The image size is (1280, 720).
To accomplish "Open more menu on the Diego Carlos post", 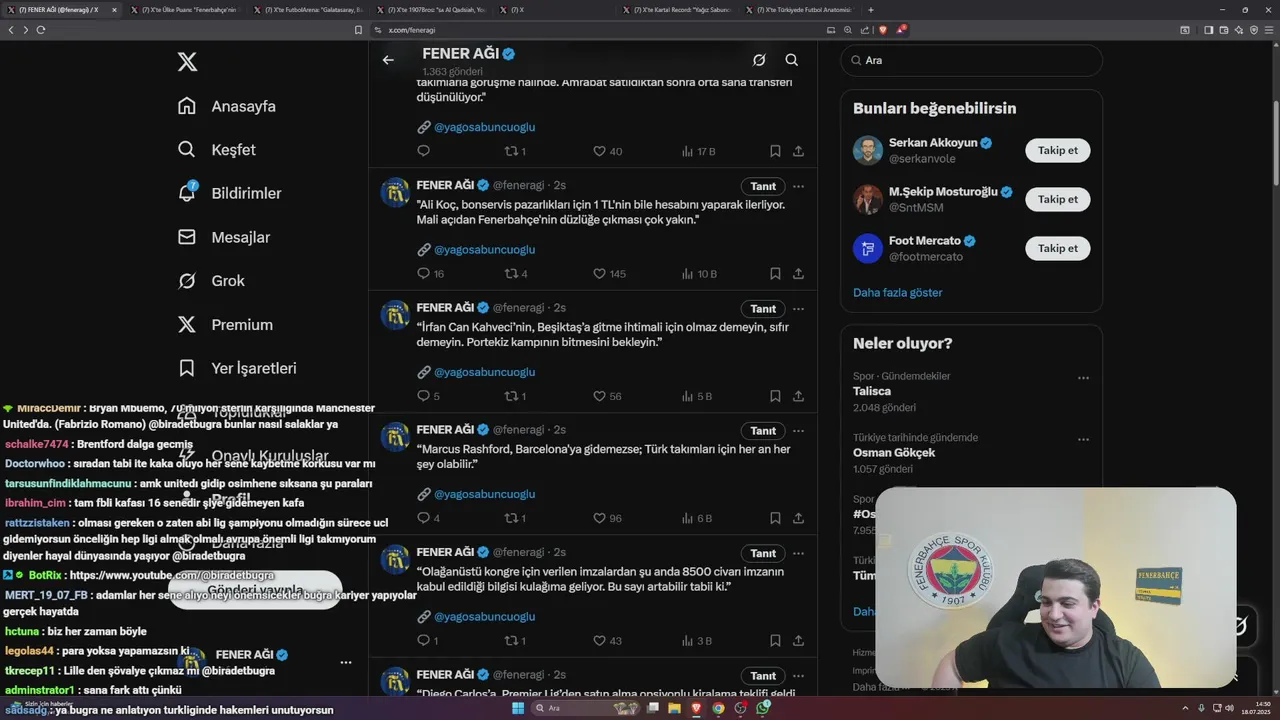I will 798,676.
